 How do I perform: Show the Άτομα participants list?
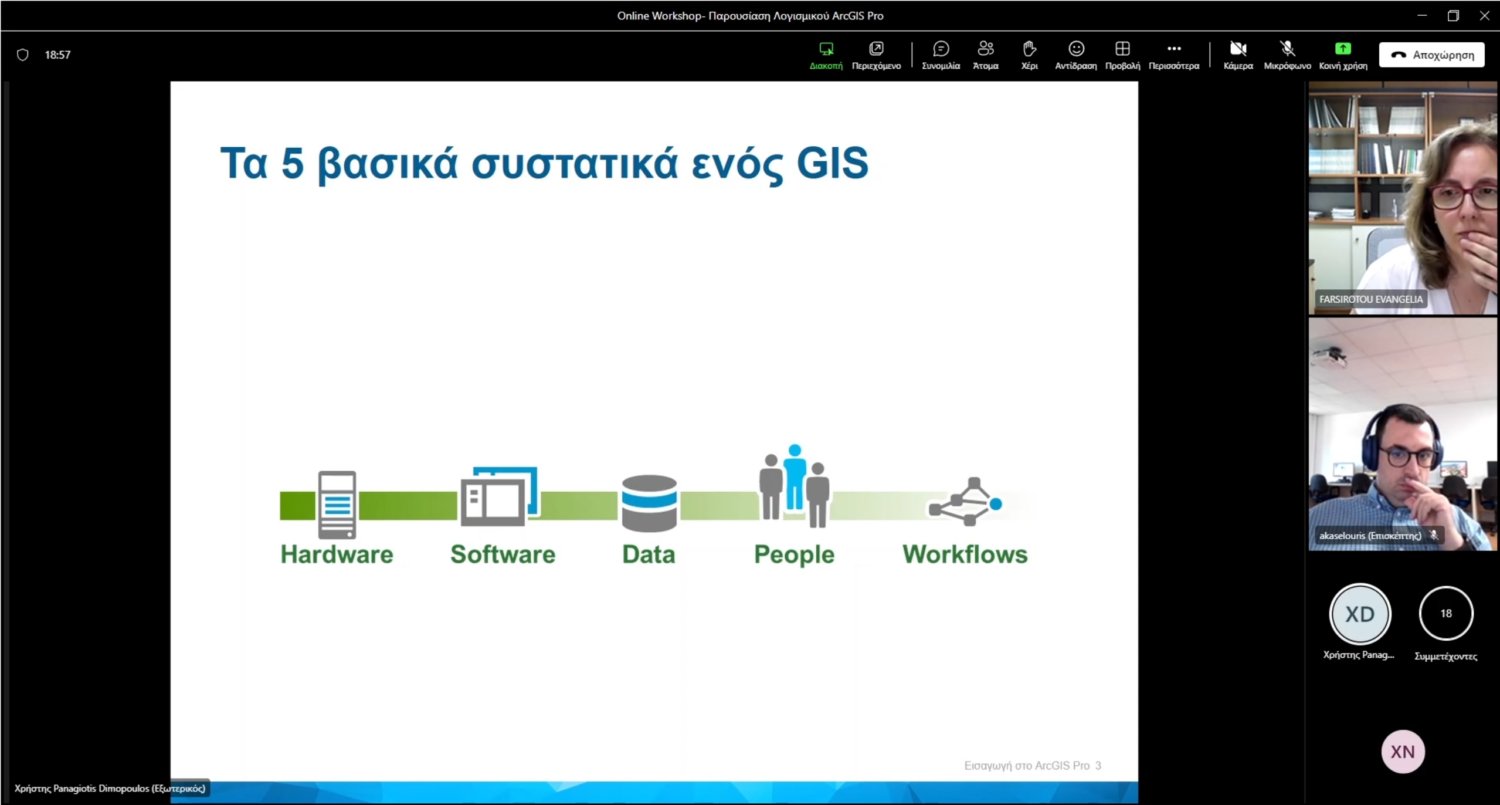pyautogui.click(x=986, y=49)
